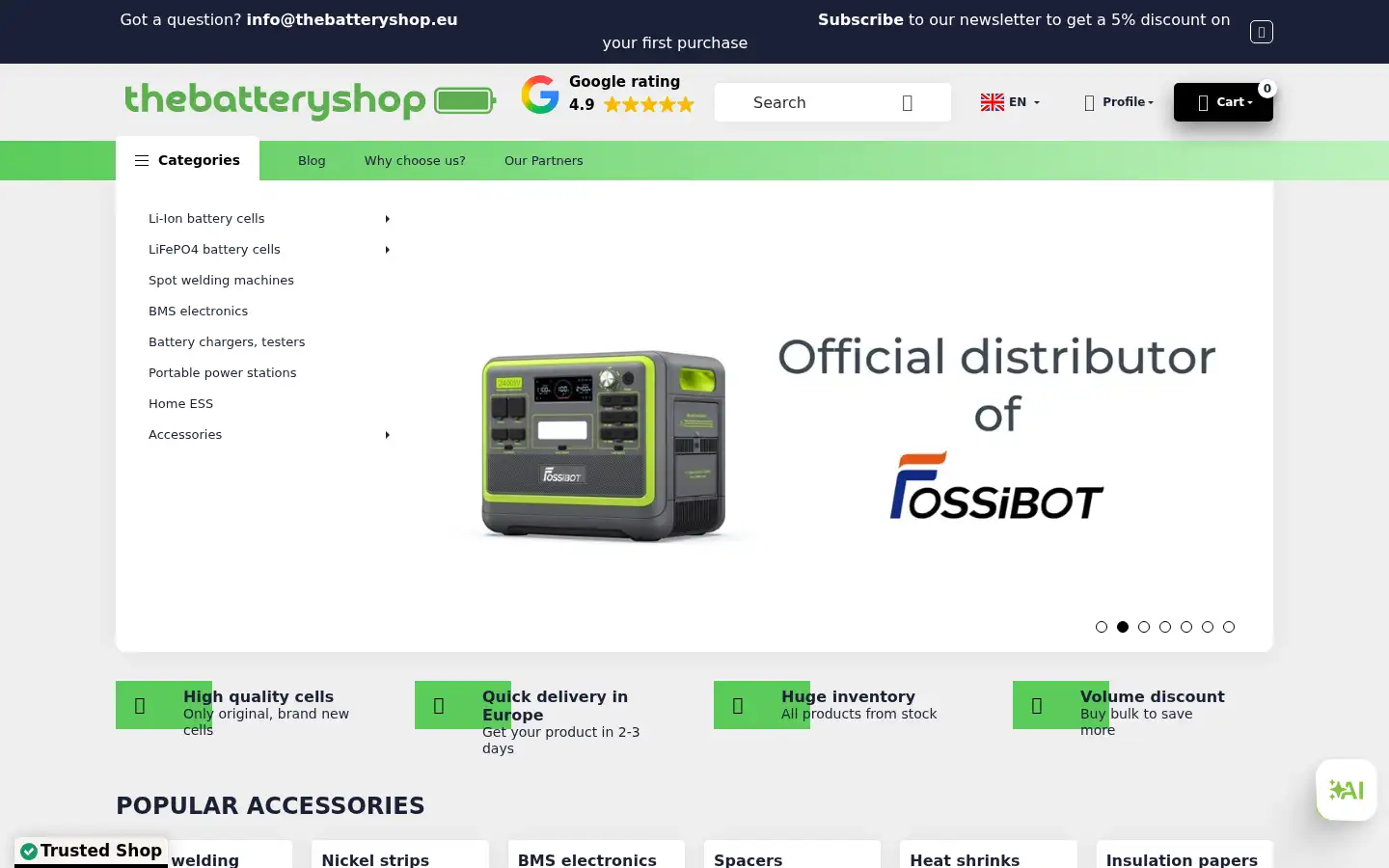1389x868 pixels.
Task: Go to seventh carousel slide dot
Action: click(x=1229, y=627)
